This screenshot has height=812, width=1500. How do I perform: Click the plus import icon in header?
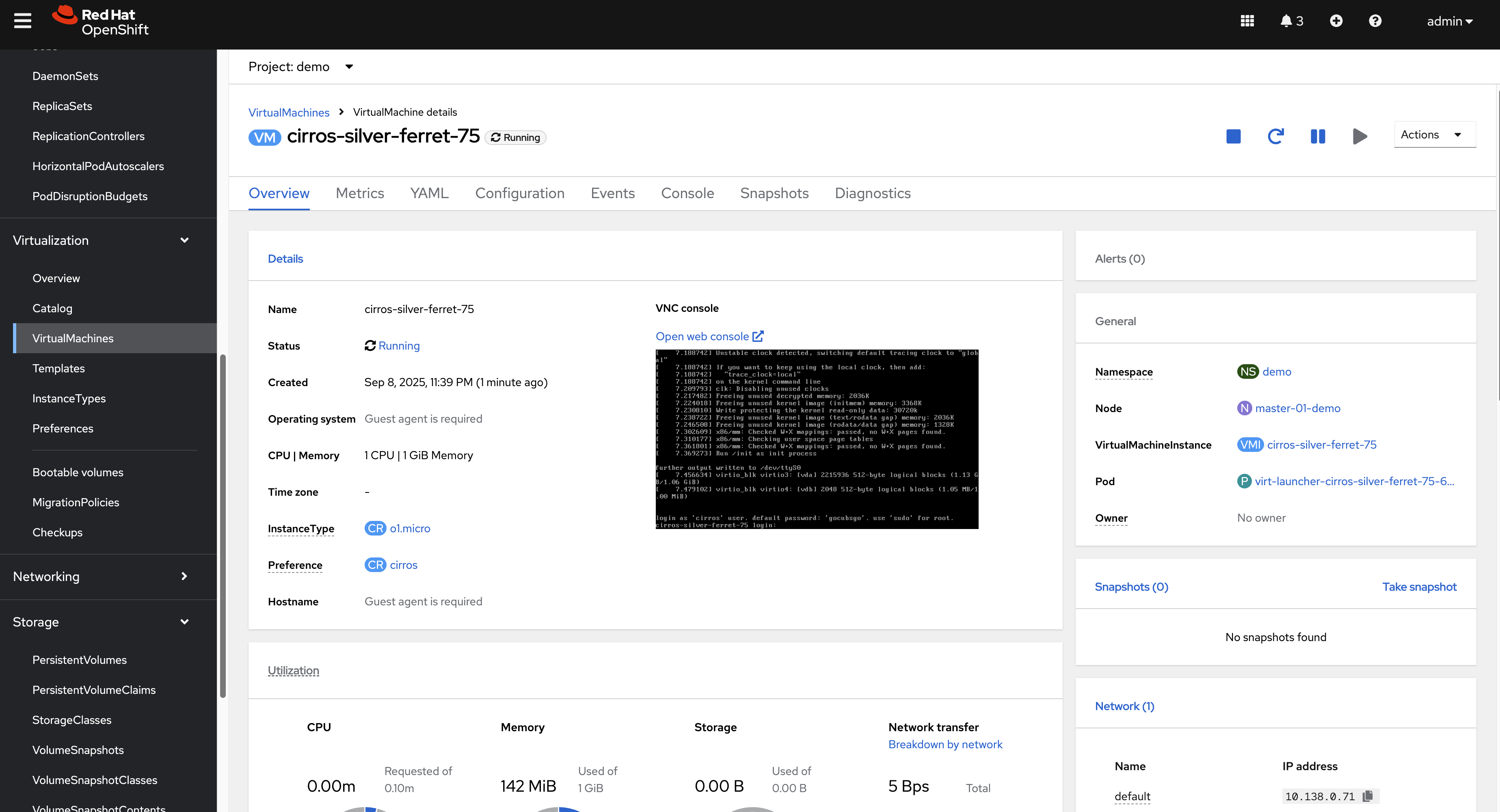click(x=1336, y=21)
